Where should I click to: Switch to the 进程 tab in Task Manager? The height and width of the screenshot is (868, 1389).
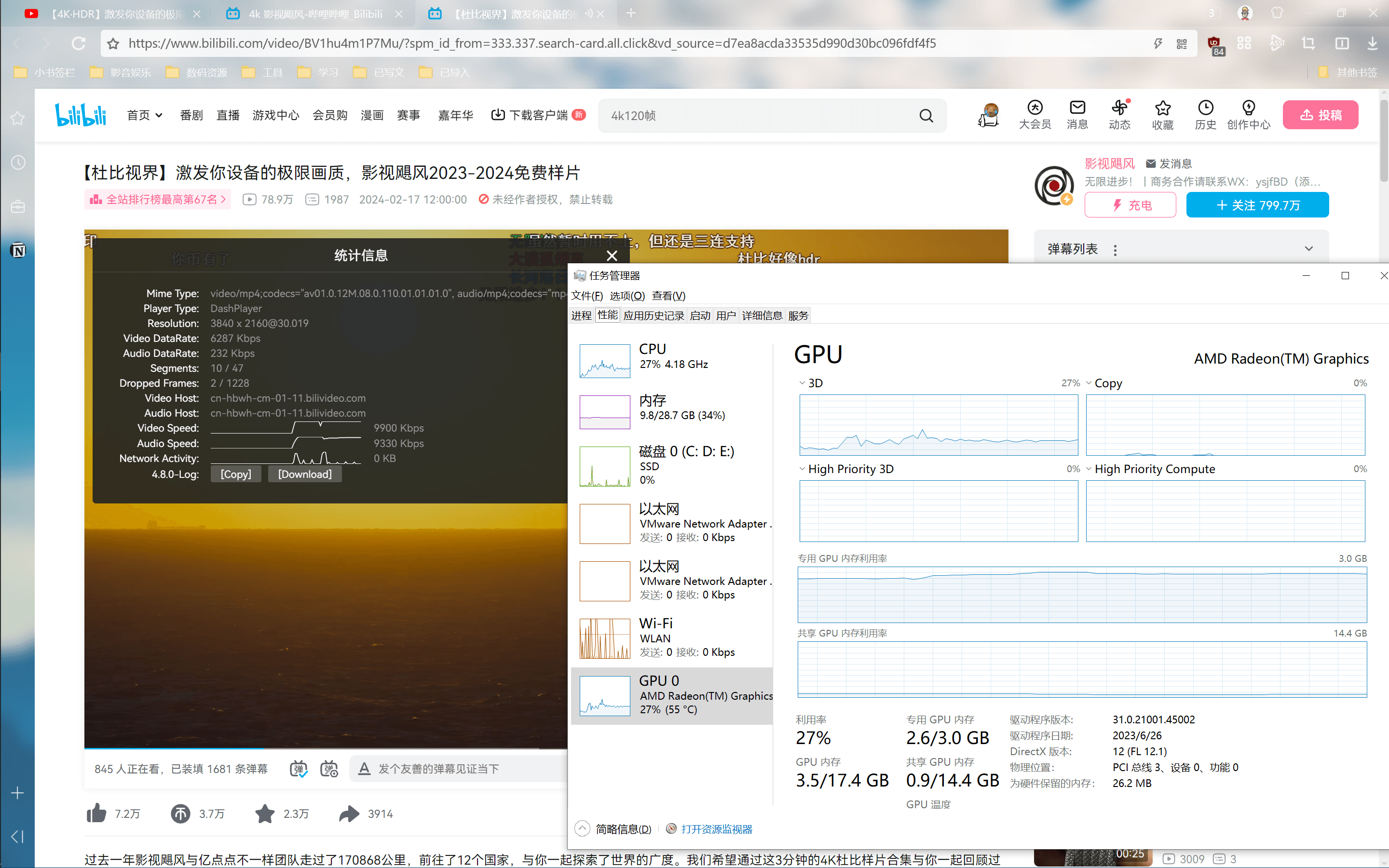pos(581,316)
